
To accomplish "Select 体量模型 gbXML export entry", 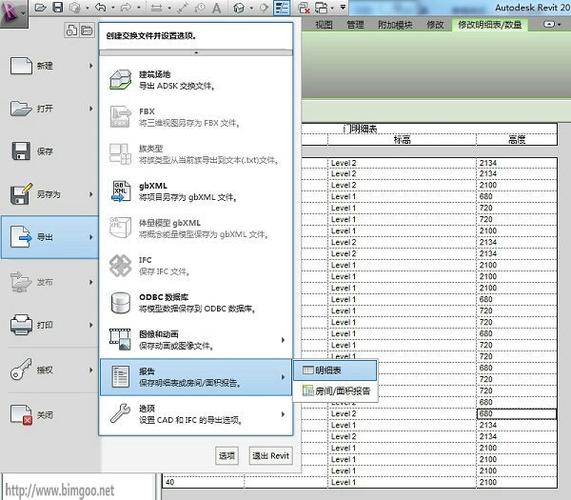I will (x=196, y=228).
